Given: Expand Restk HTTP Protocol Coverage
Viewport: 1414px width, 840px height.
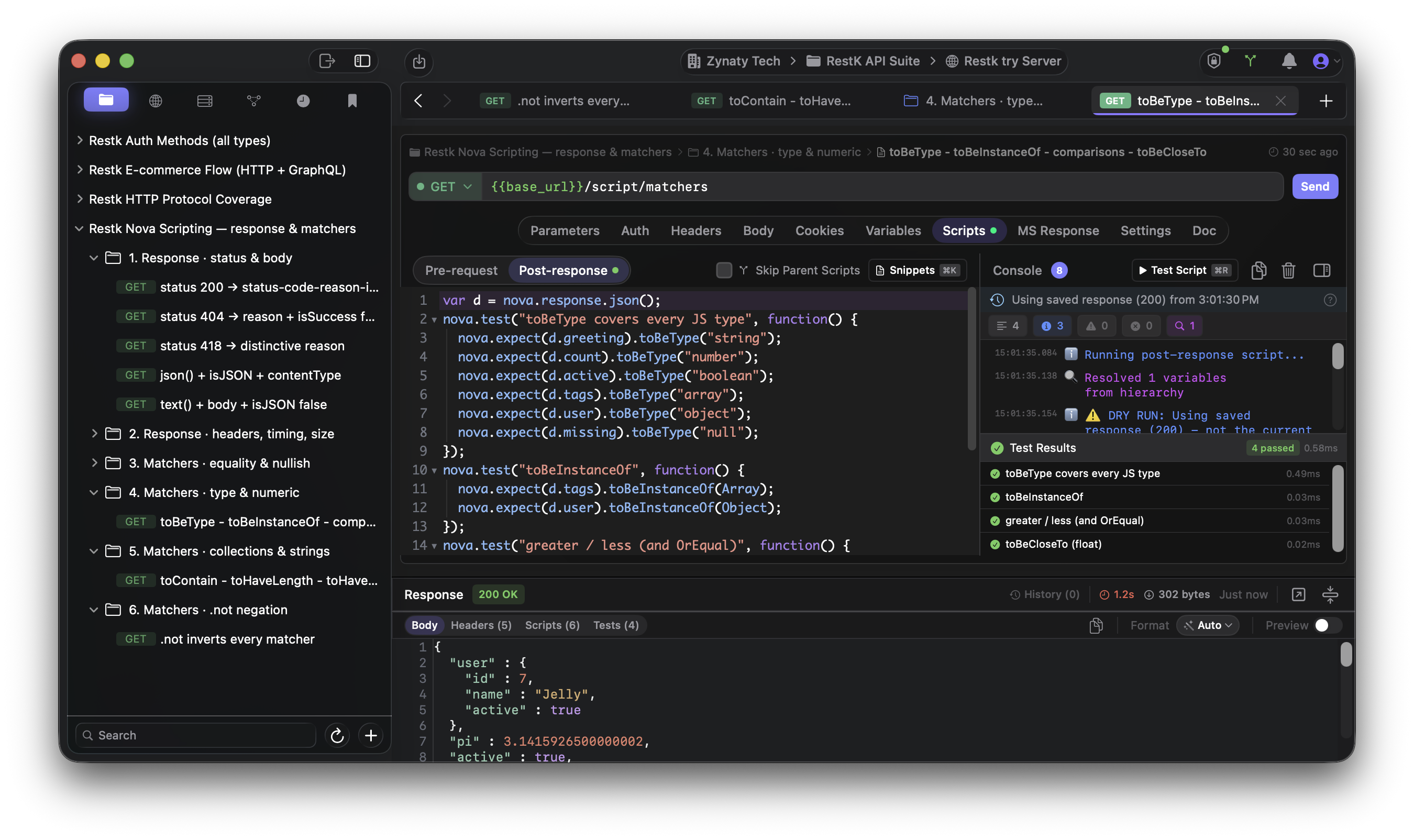Looking at the screenshot, I should (80, 198).
